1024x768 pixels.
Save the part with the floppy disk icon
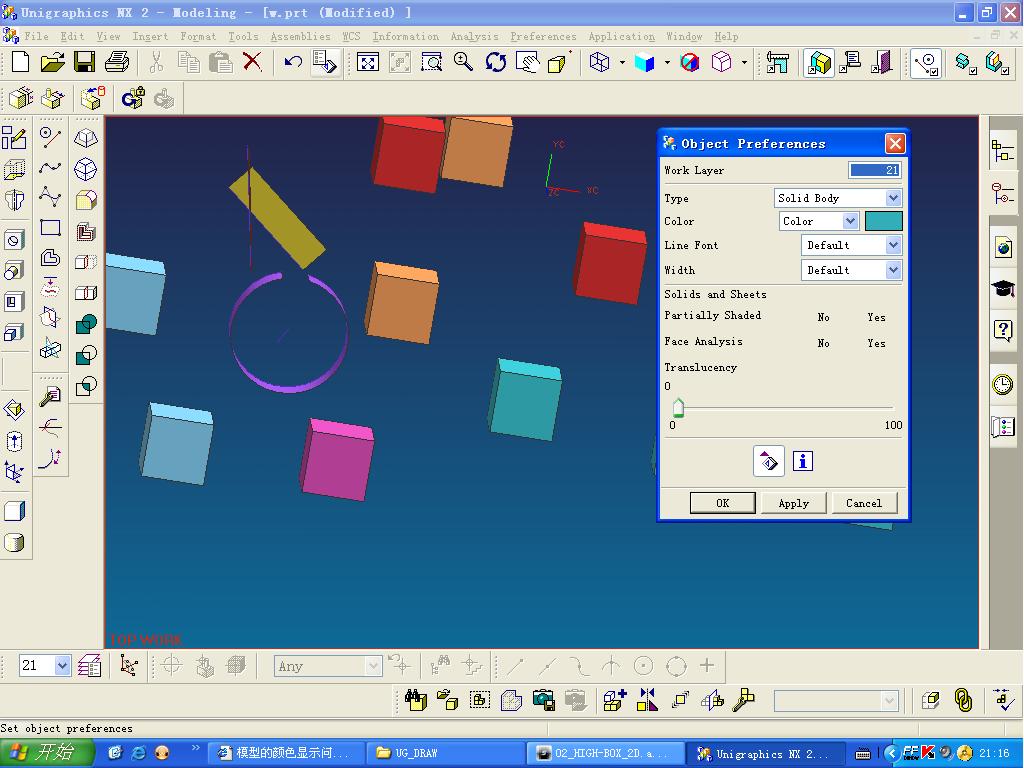point(84,62)
